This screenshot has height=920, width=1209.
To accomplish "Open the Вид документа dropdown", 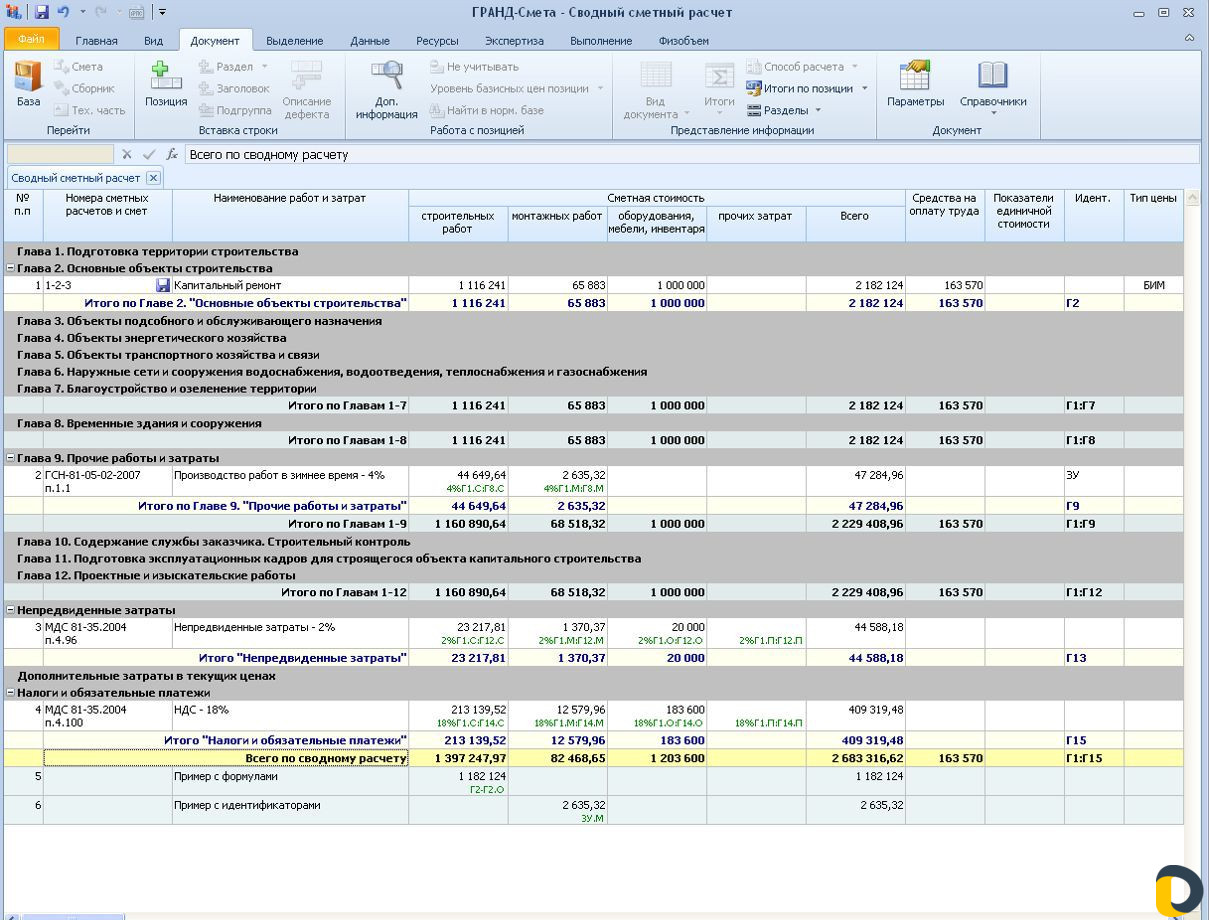I will click(657, 90).
